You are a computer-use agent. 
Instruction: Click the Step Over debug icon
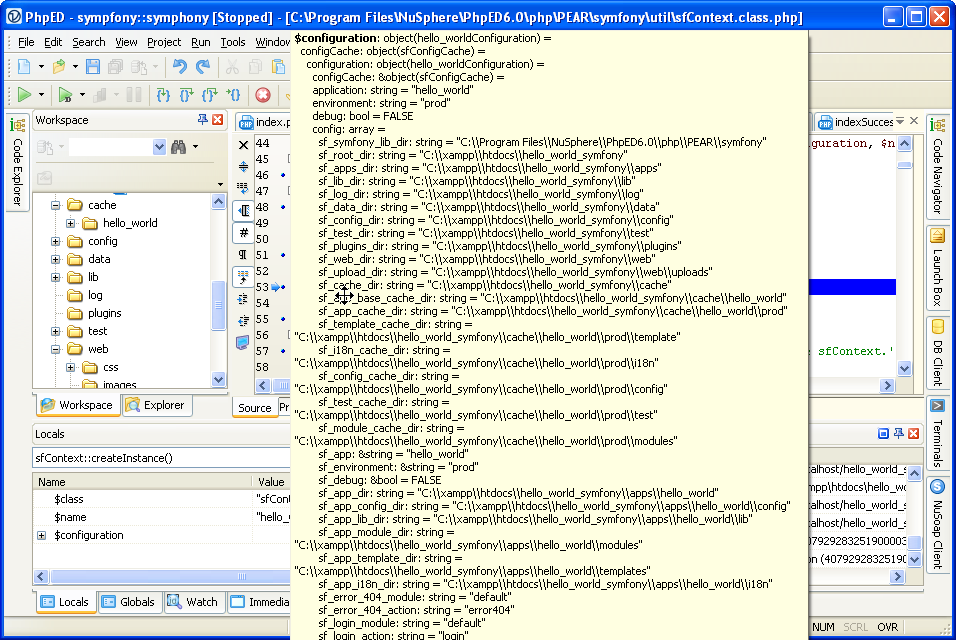pos(186,95)
